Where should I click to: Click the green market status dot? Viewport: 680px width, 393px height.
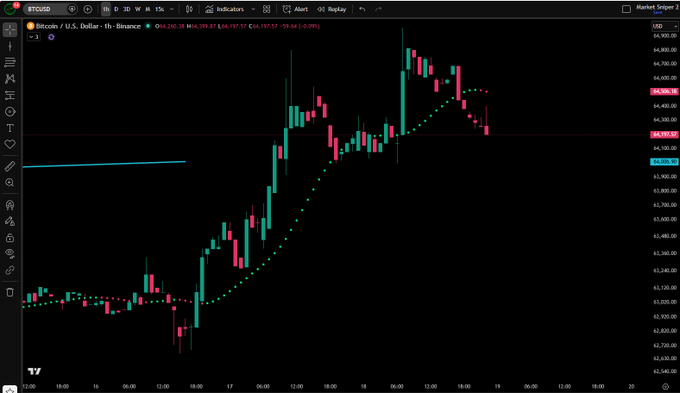[148, 26]
